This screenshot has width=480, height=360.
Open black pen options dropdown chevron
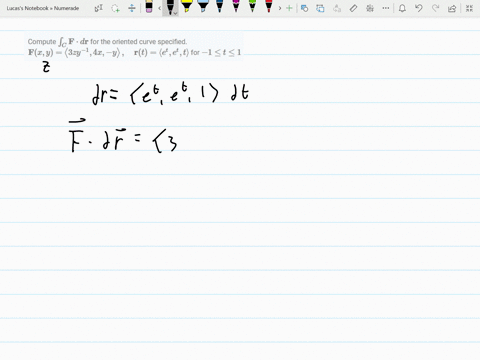pos(176,13)
